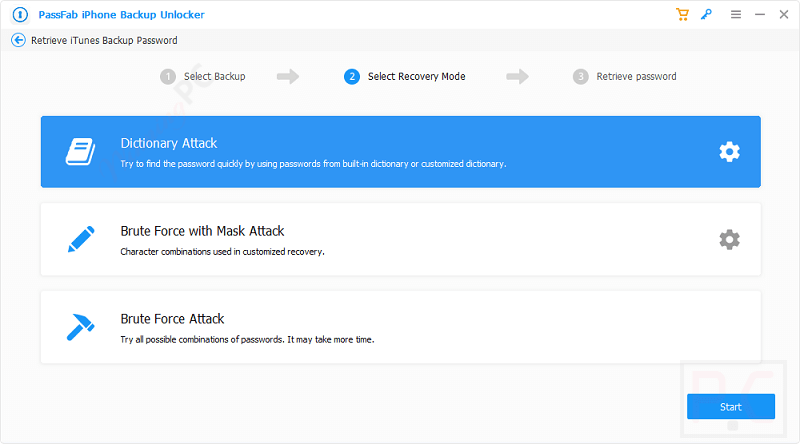Go back using the arrow icon
800x444 pixels.
pos(18,40)
